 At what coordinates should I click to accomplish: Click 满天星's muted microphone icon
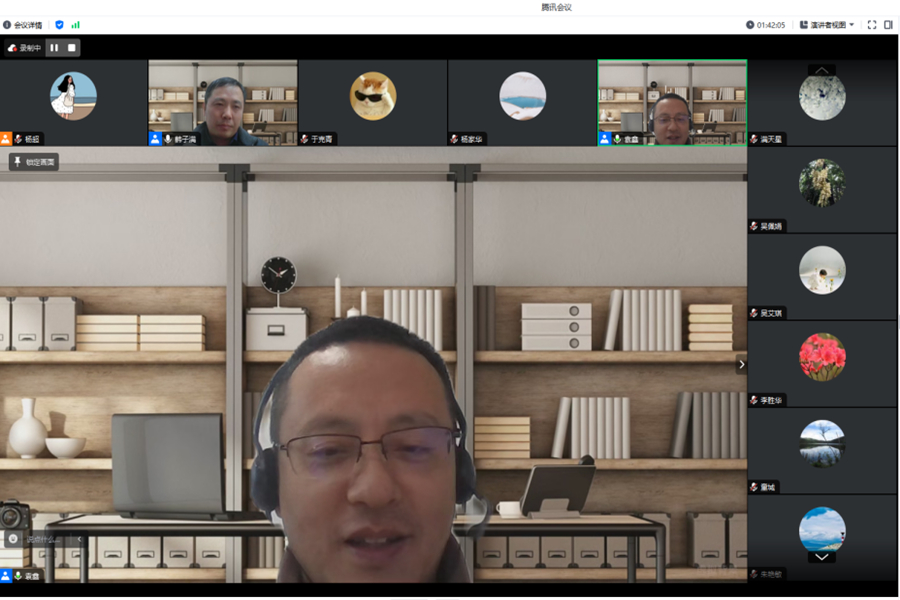(x=754, y=139)
